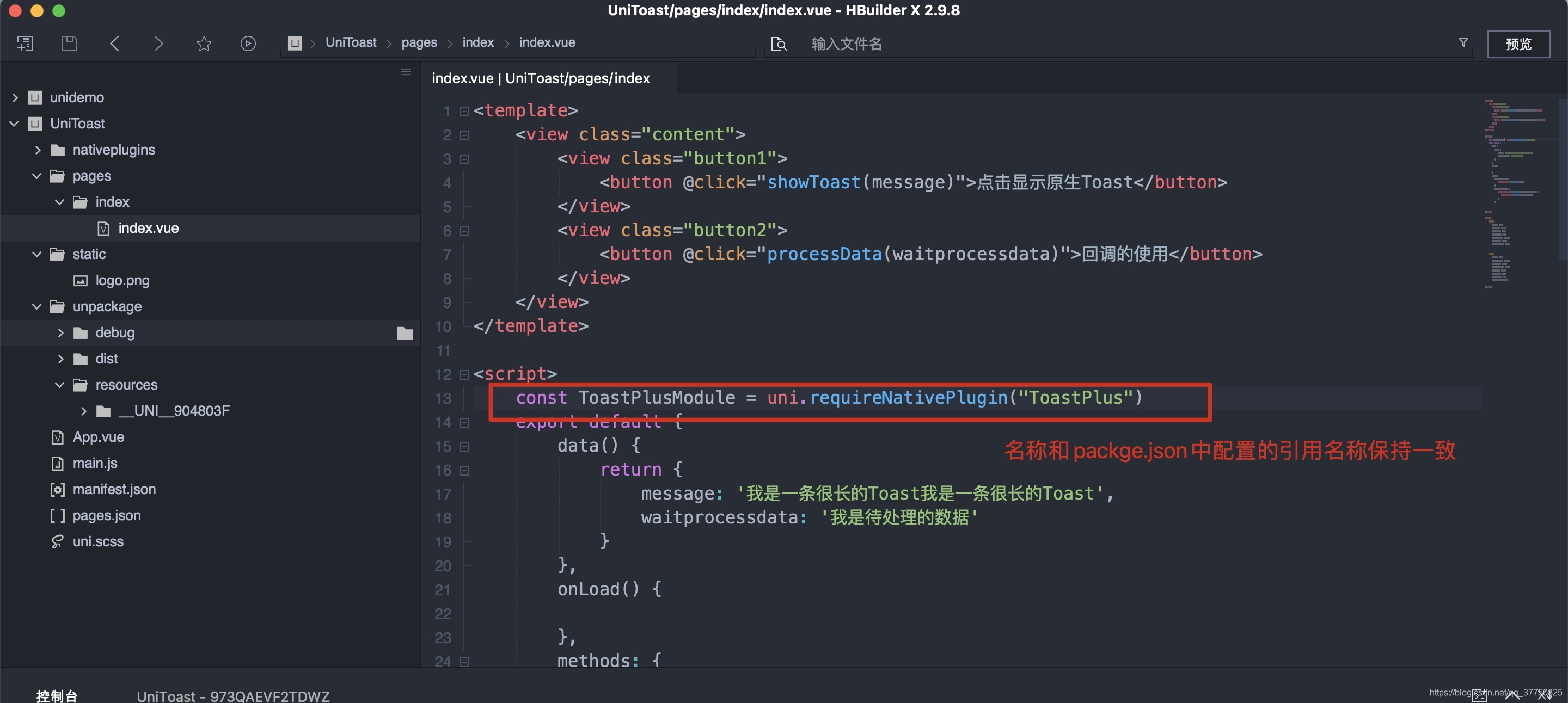1568x703 pixels.
Task: Click the save file icon
Action: click(x=69, y=43)
